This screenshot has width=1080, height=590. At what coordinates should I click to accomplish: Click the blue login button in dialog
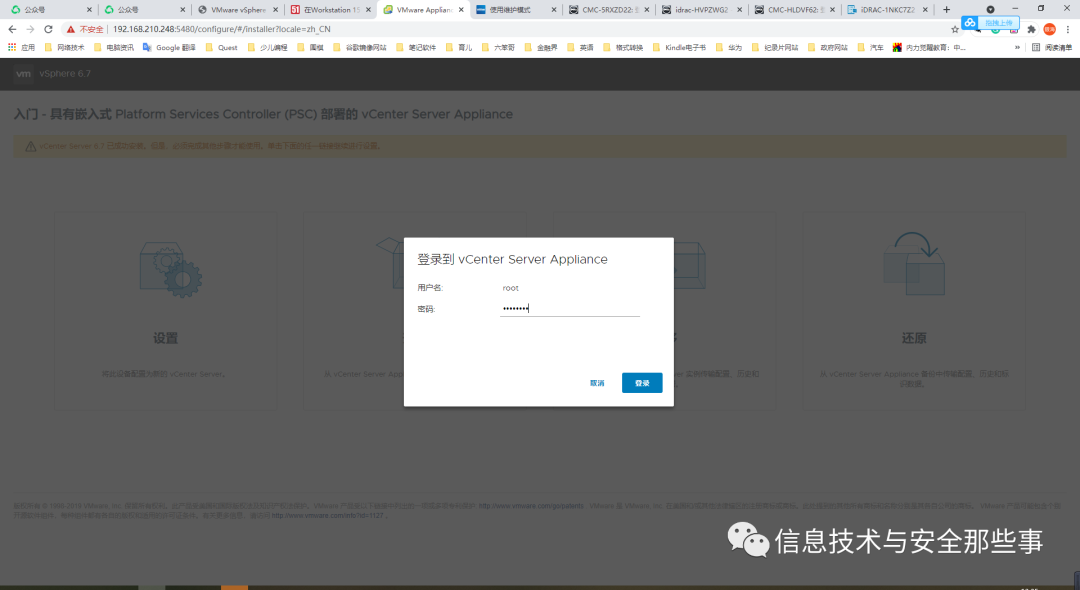pyautogui.click(x=642, y=383)
